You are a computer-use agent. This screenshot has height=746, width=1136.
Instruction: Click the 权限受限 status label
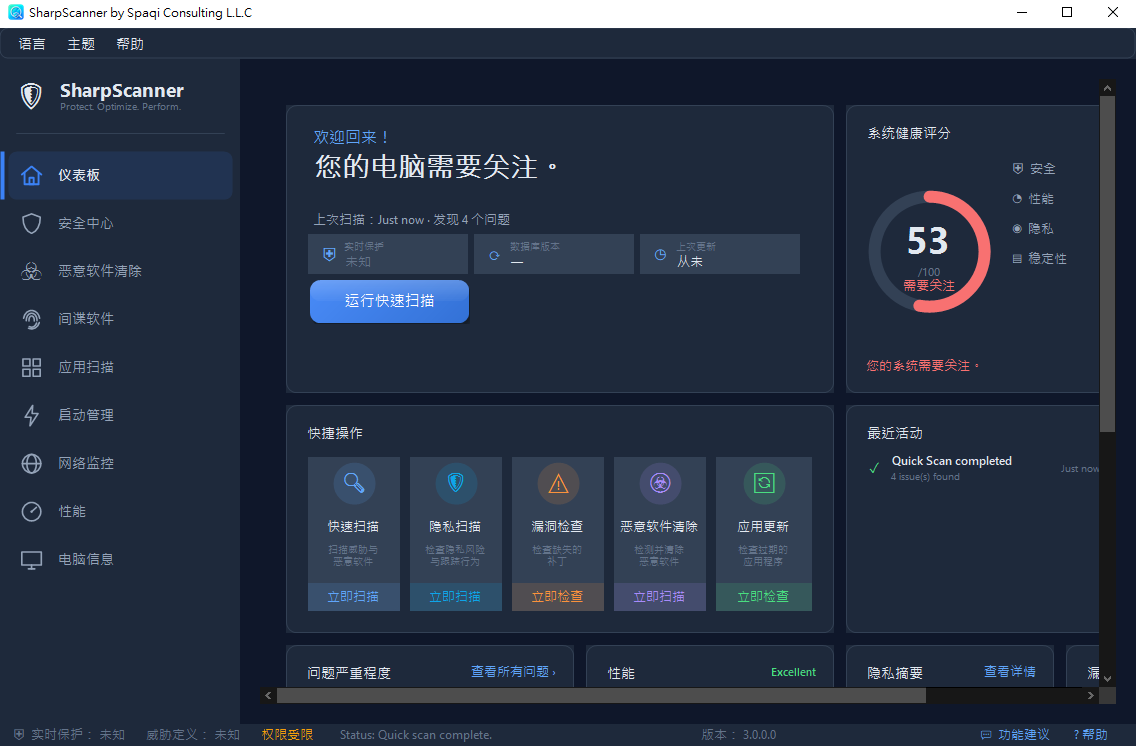tap(288, 735)
